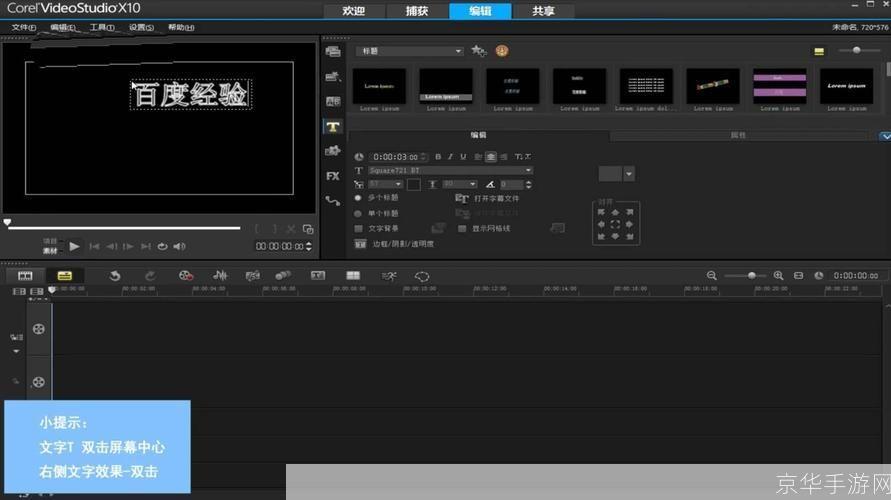
Task: Fit project in timeline window icon
Action: 798,276
